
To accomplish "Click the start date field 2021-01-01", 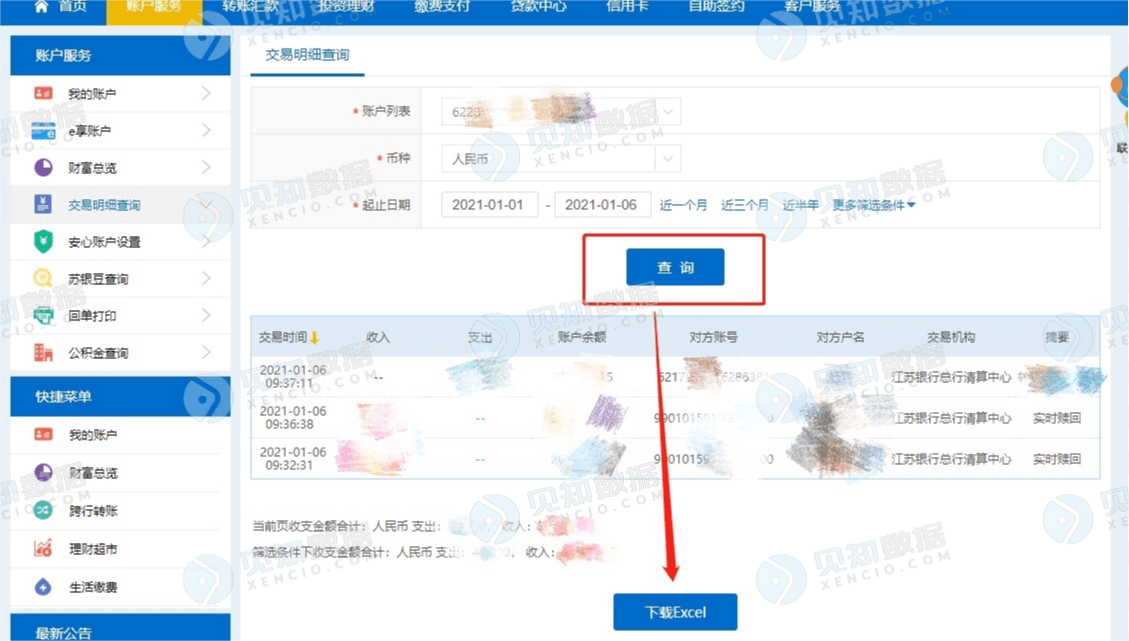I will point(490,205).
